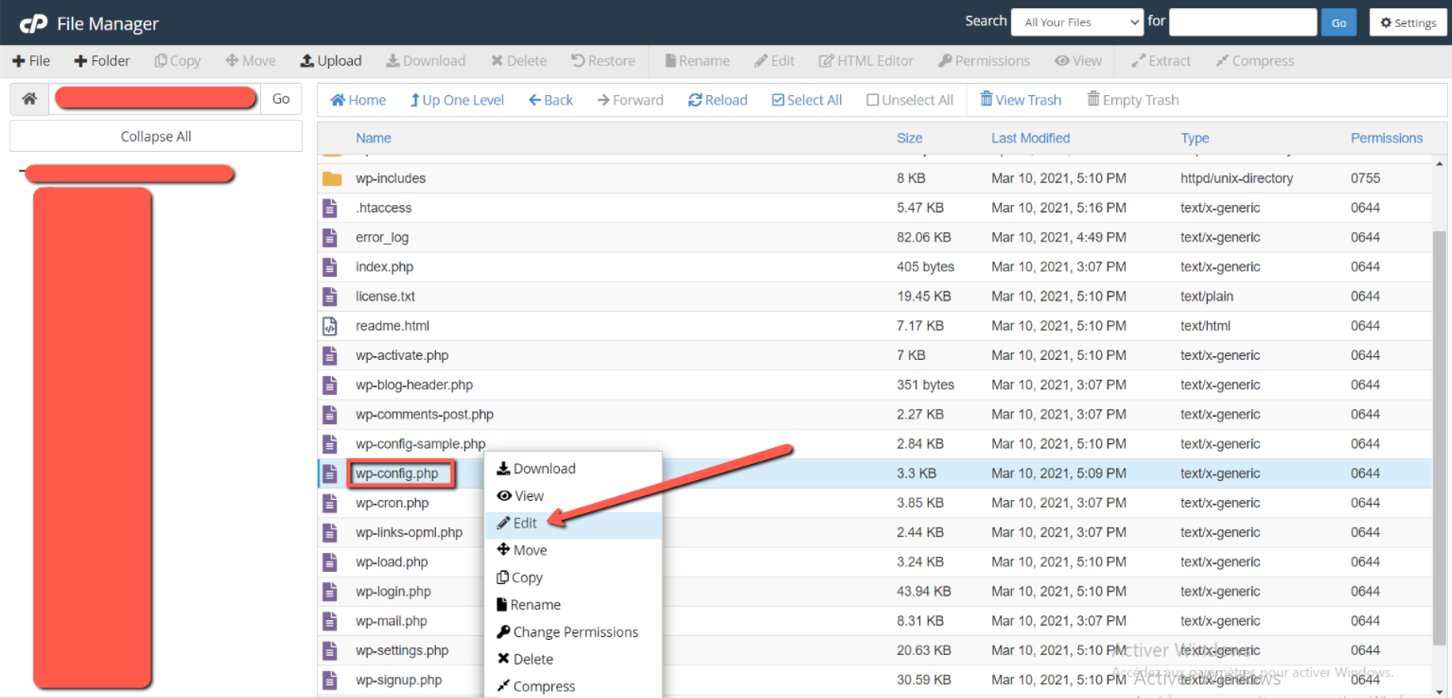Click the search text input field
Screen dimensions: 1452x698
[1242, 22]
